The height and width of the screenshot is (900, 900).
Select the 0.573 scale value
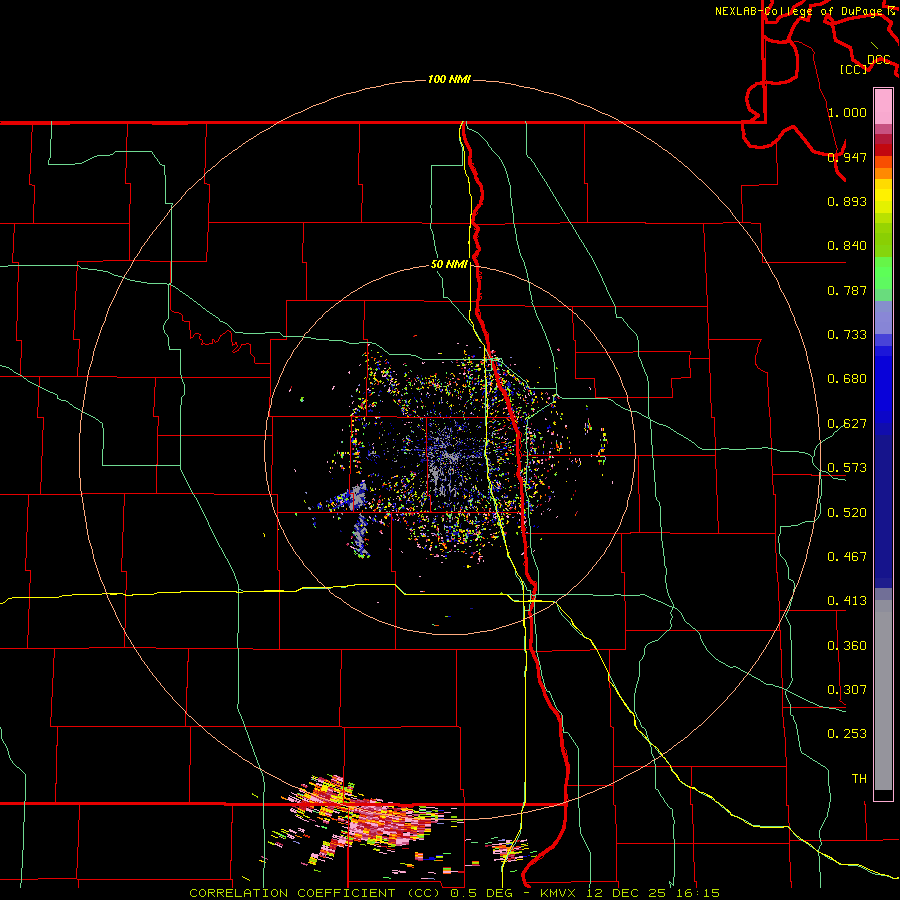(847, 468)
